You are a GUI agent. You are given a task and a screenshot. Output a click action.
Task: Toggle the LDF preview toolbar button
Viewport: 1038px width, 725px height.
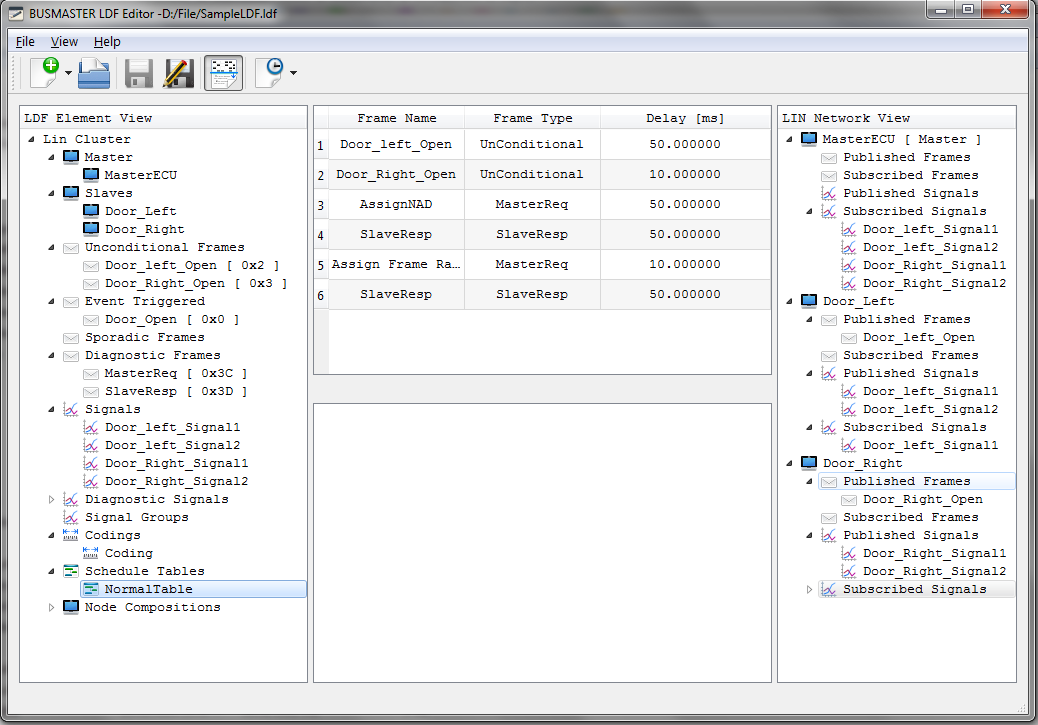224,73
